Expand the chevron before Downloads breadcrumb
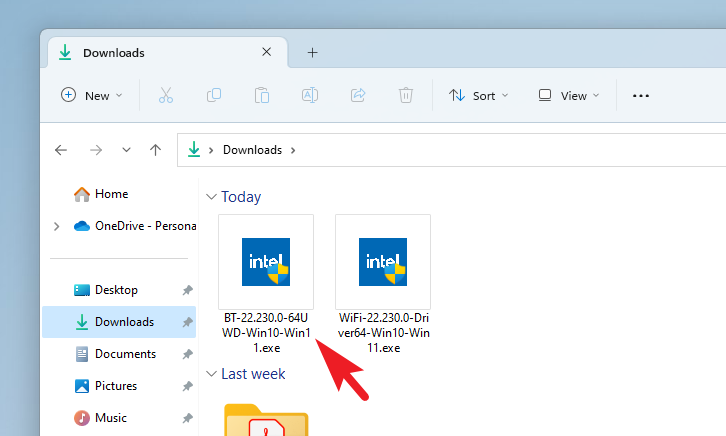Image resolution: width=726 pixels, height=436 pixels. 211,150
